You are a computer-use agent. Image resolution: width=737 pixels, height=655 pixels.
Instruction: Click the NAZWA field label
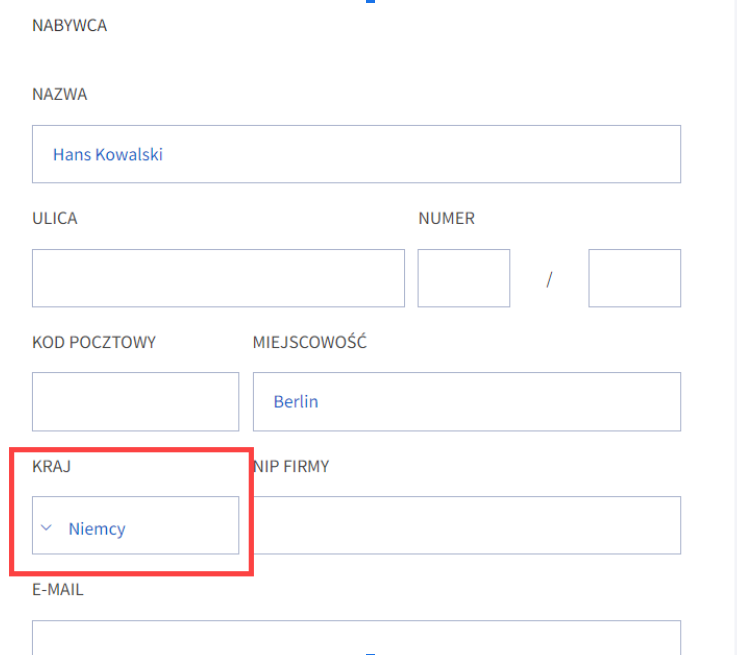click(60, 94)
